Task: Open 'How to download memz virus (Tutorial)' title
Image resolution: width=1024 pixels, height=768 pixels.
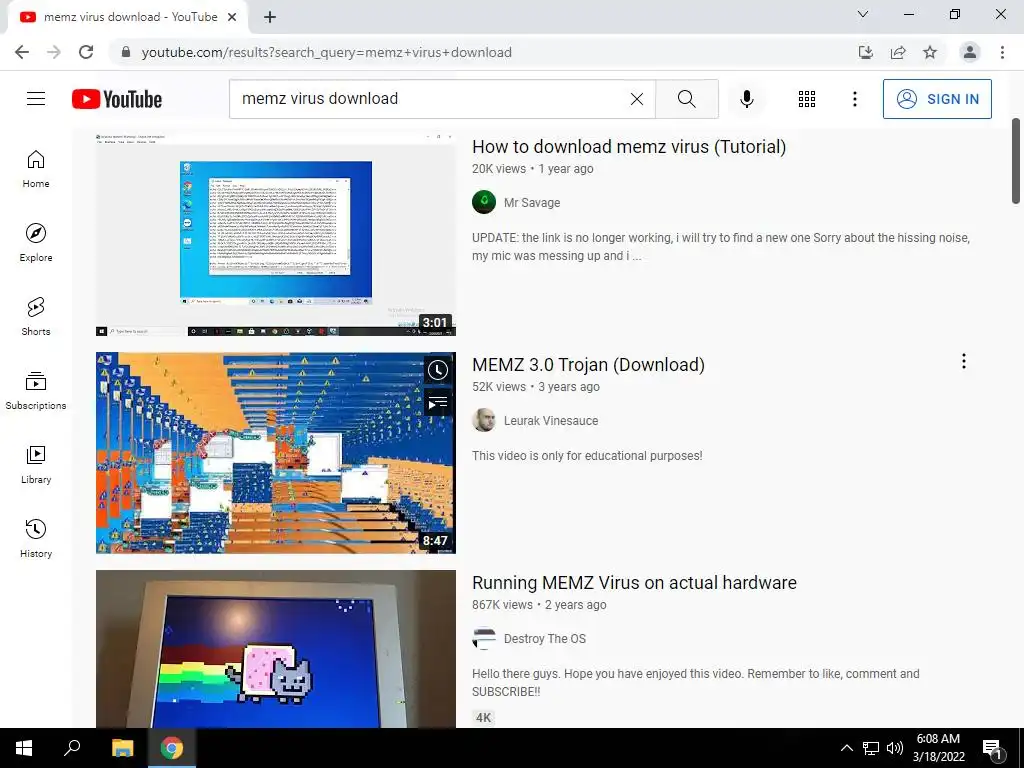Action: pyautogui.click(x=629, y=147)
